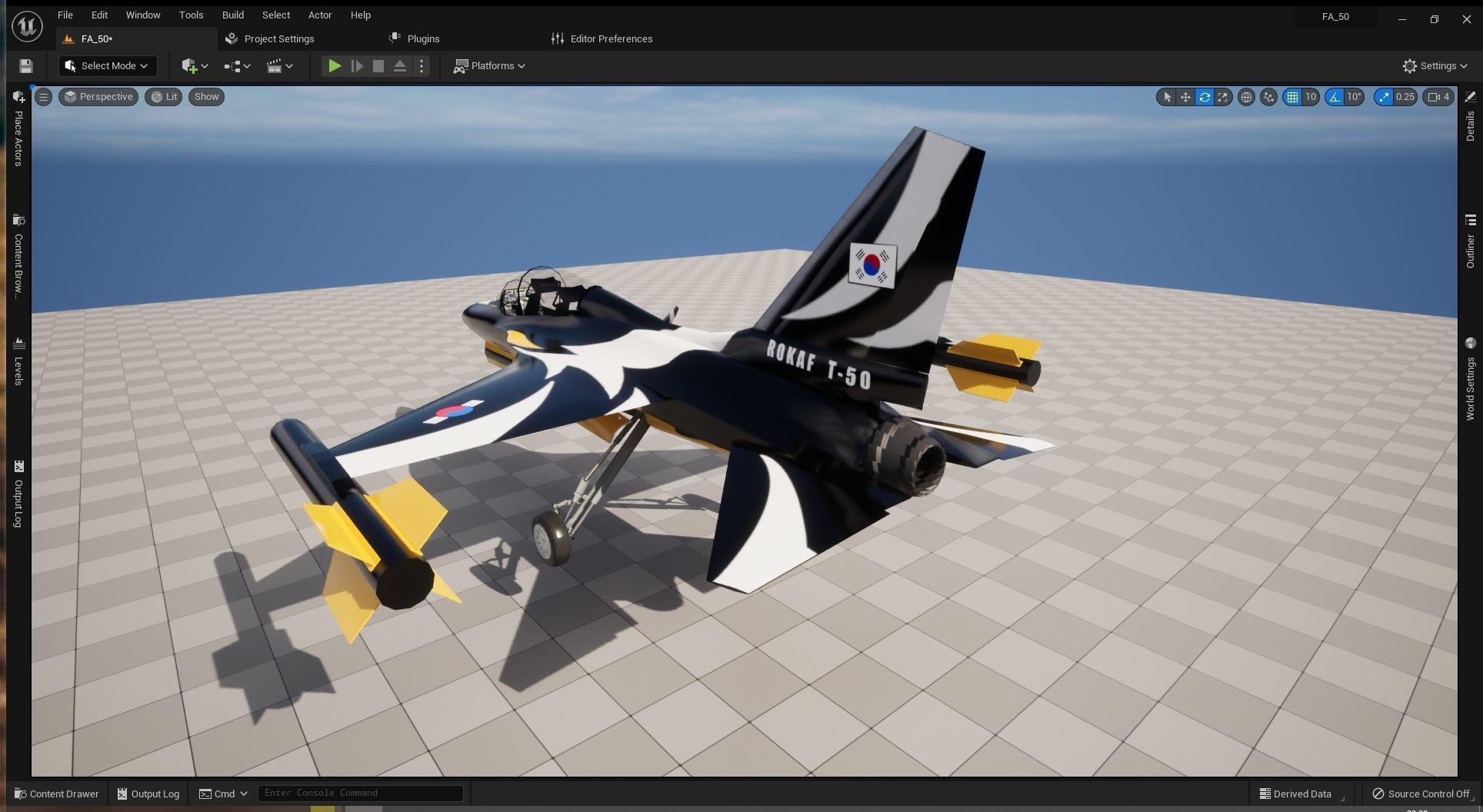Image resolution: width=1483 pixels, height=812 pixels.
Task: Toggle world/local coordinate system globe
Action: pos(1246,97)
